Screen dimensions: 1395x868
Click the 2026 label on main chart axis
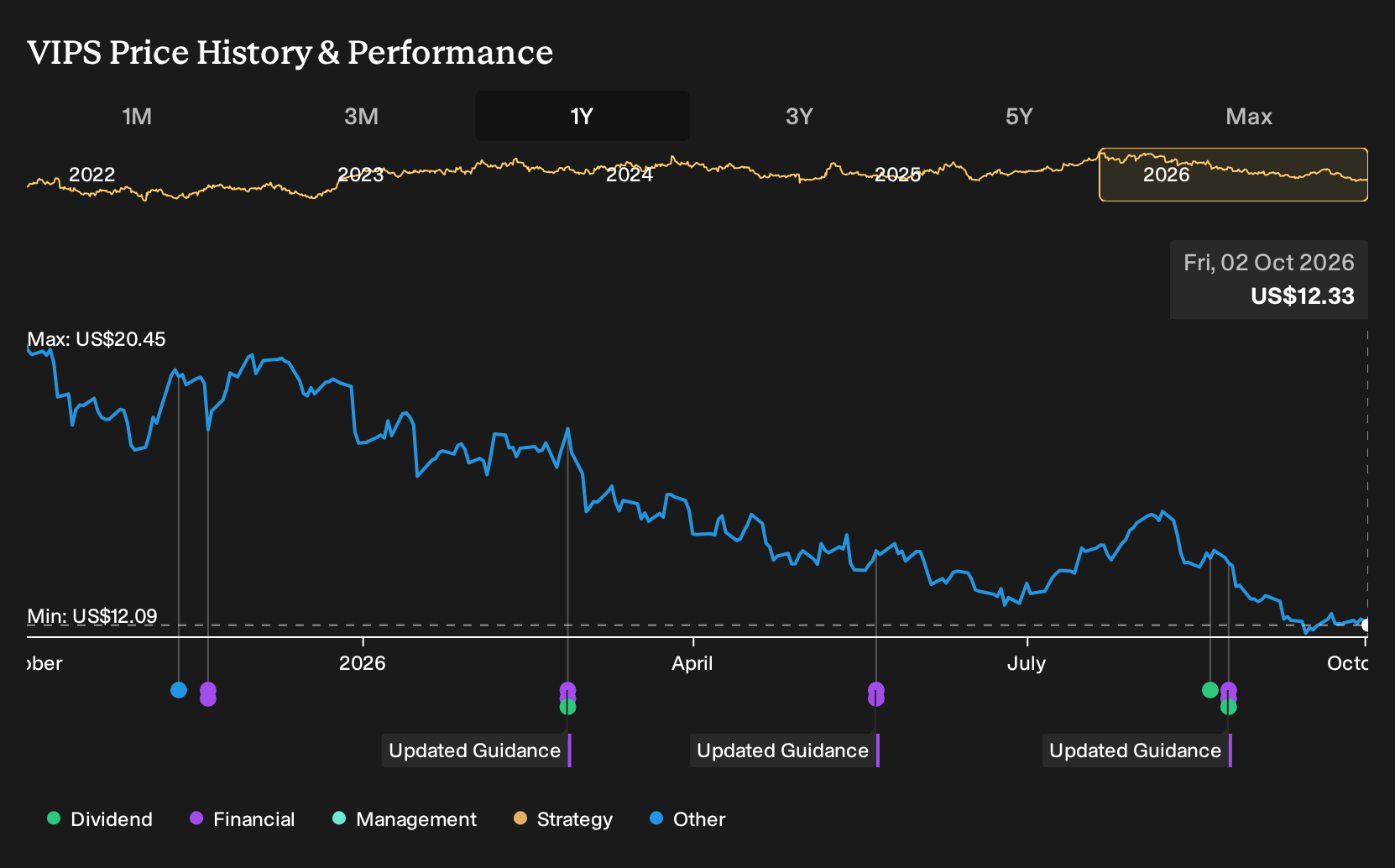pyautogui.click(x=362, y=663)
